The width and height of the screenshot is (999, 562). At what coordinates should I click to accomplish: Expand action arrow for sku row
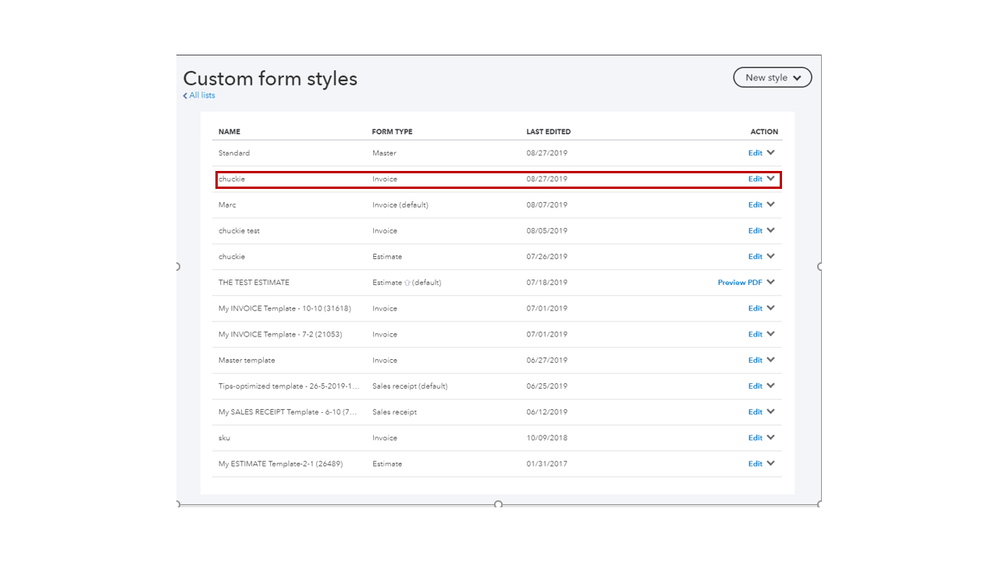pos(771,438)
